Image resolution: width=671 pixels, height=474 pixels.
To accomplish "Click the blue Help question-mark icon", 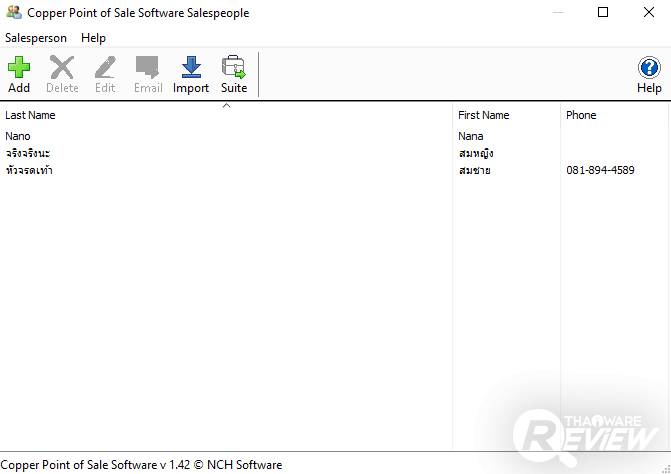I will pos(649,68).
